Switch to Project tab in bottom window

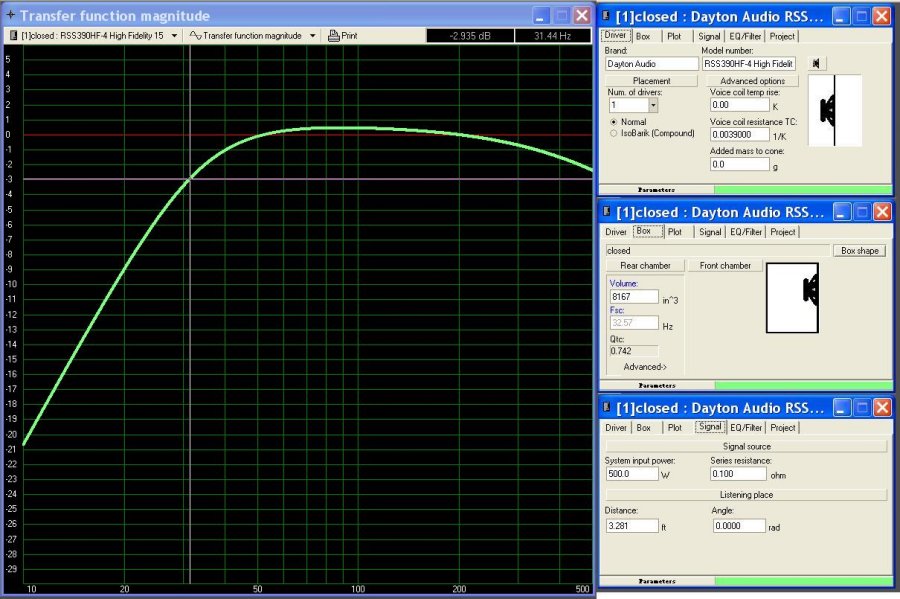tap(783, 427)
